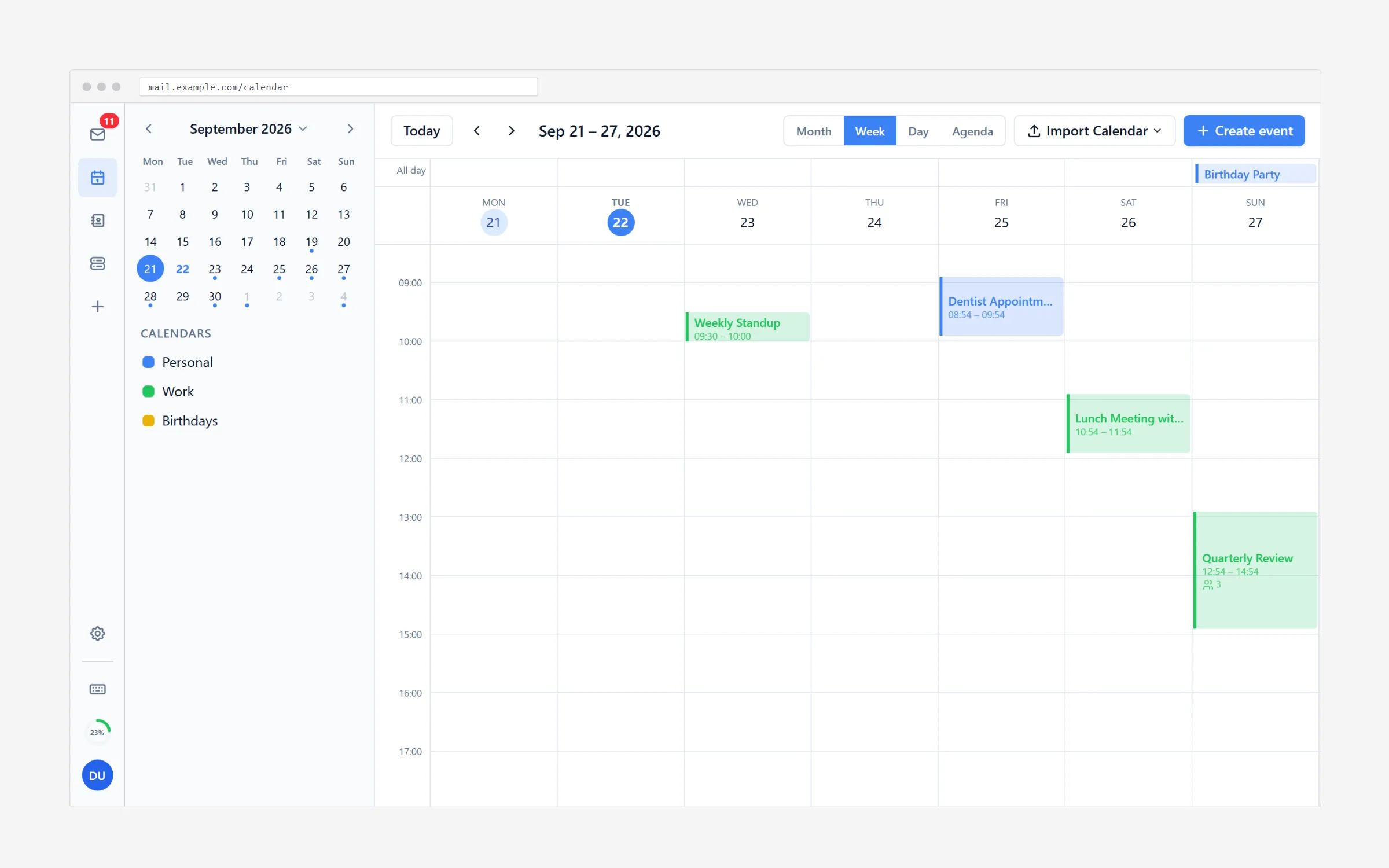Select Tuesday 22 column header
This screenshot has width=1389, height=868.
[x=620, y=215]
